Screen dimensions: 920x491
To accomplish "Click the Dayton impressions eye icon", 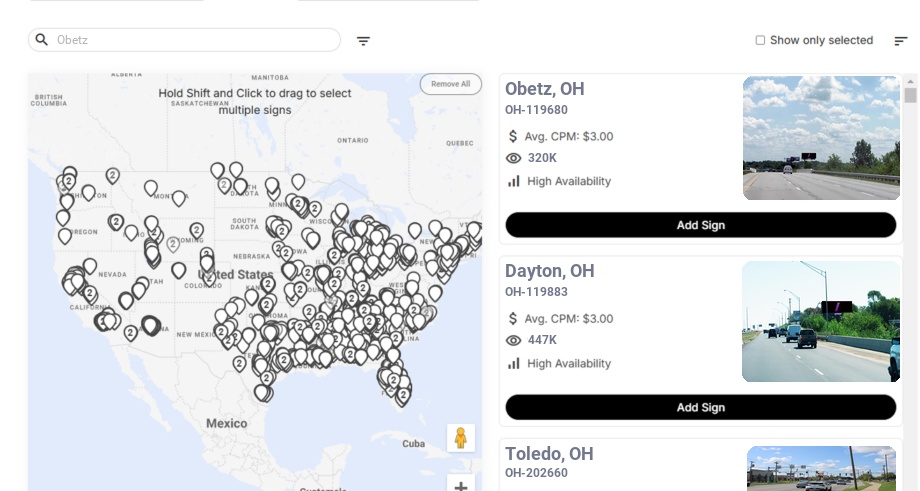I will [x=514, y=340].
